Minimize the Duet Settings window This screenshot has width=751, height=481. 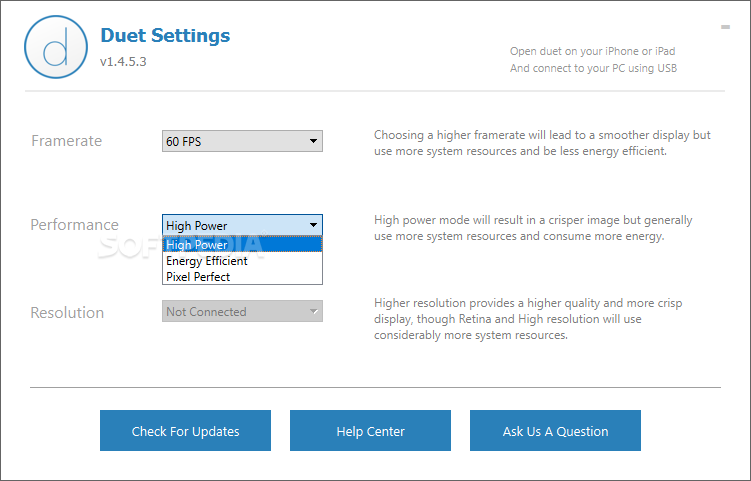[726, 27]
